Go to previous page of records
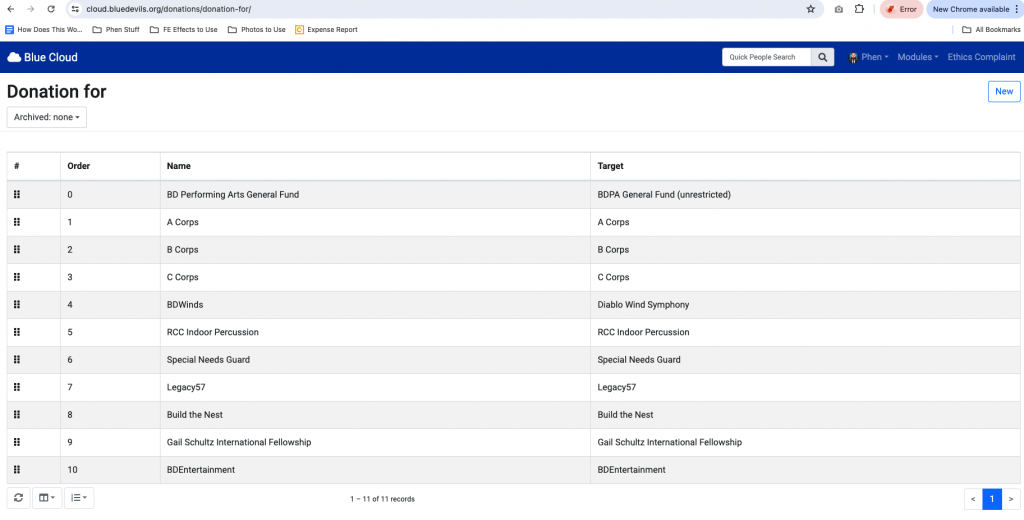 pos(973,499)
